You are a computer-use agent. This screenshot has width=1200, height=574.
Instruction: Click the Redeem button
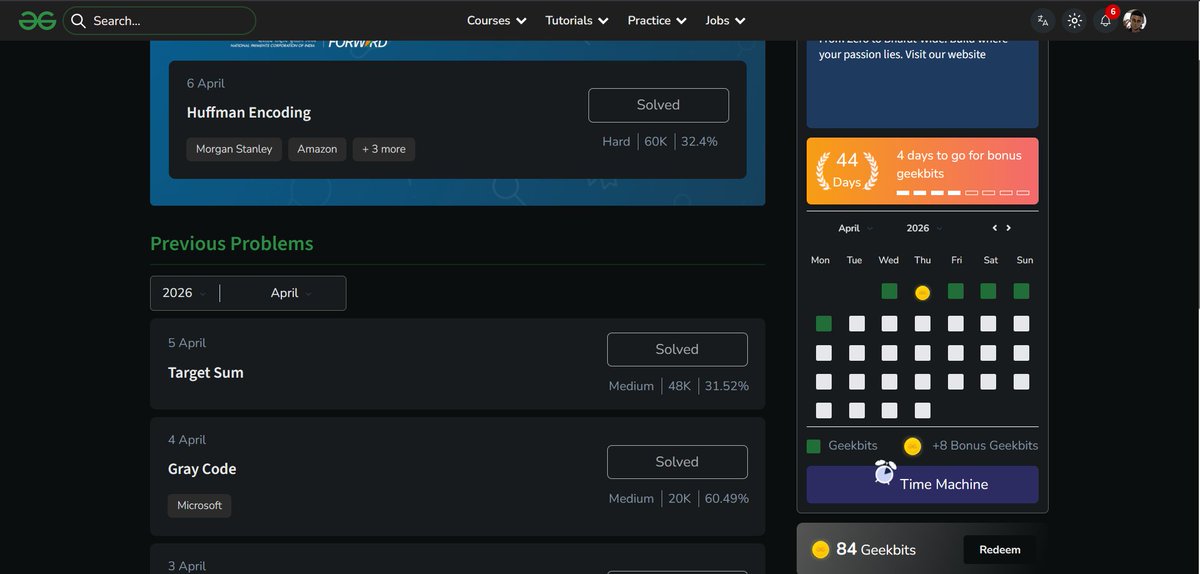pyautogui.click(x=1000, y=550)
